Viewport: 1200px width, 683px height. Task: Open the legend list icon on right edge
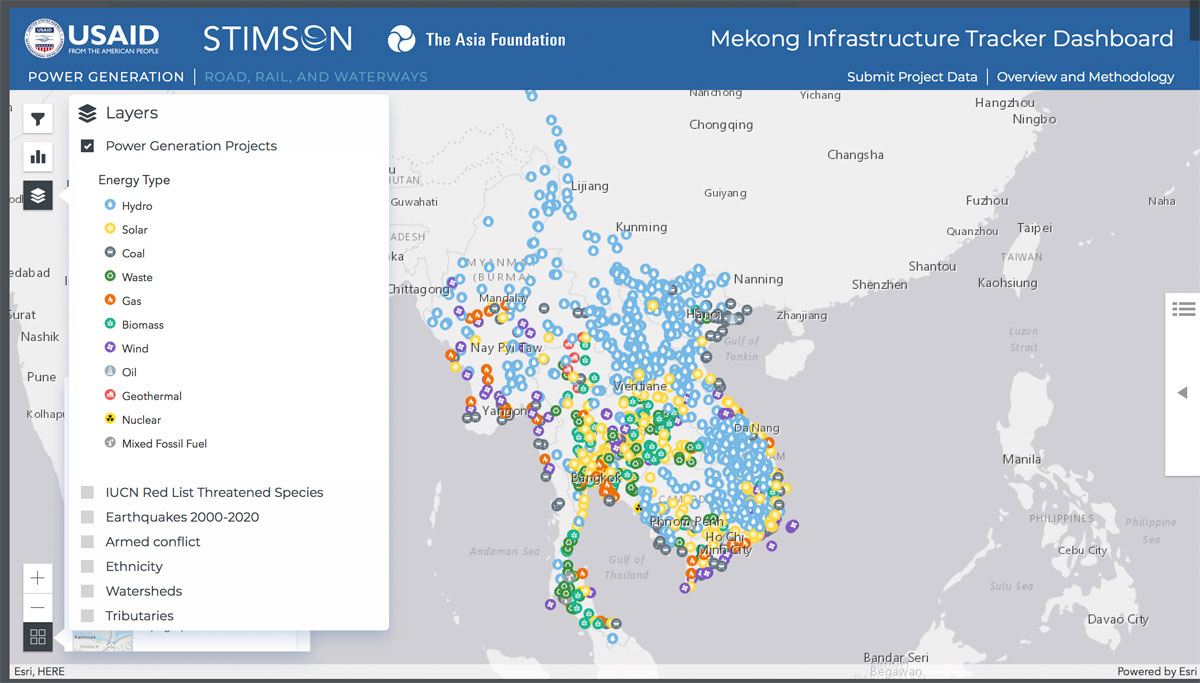(1184, 310)
